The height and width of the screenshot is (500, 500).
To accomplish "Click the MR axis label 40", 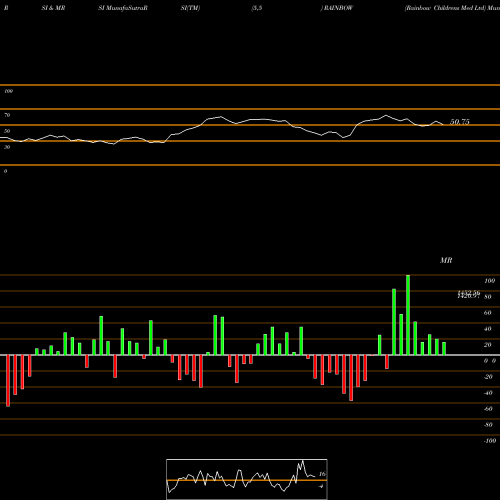I will point(488,329).
